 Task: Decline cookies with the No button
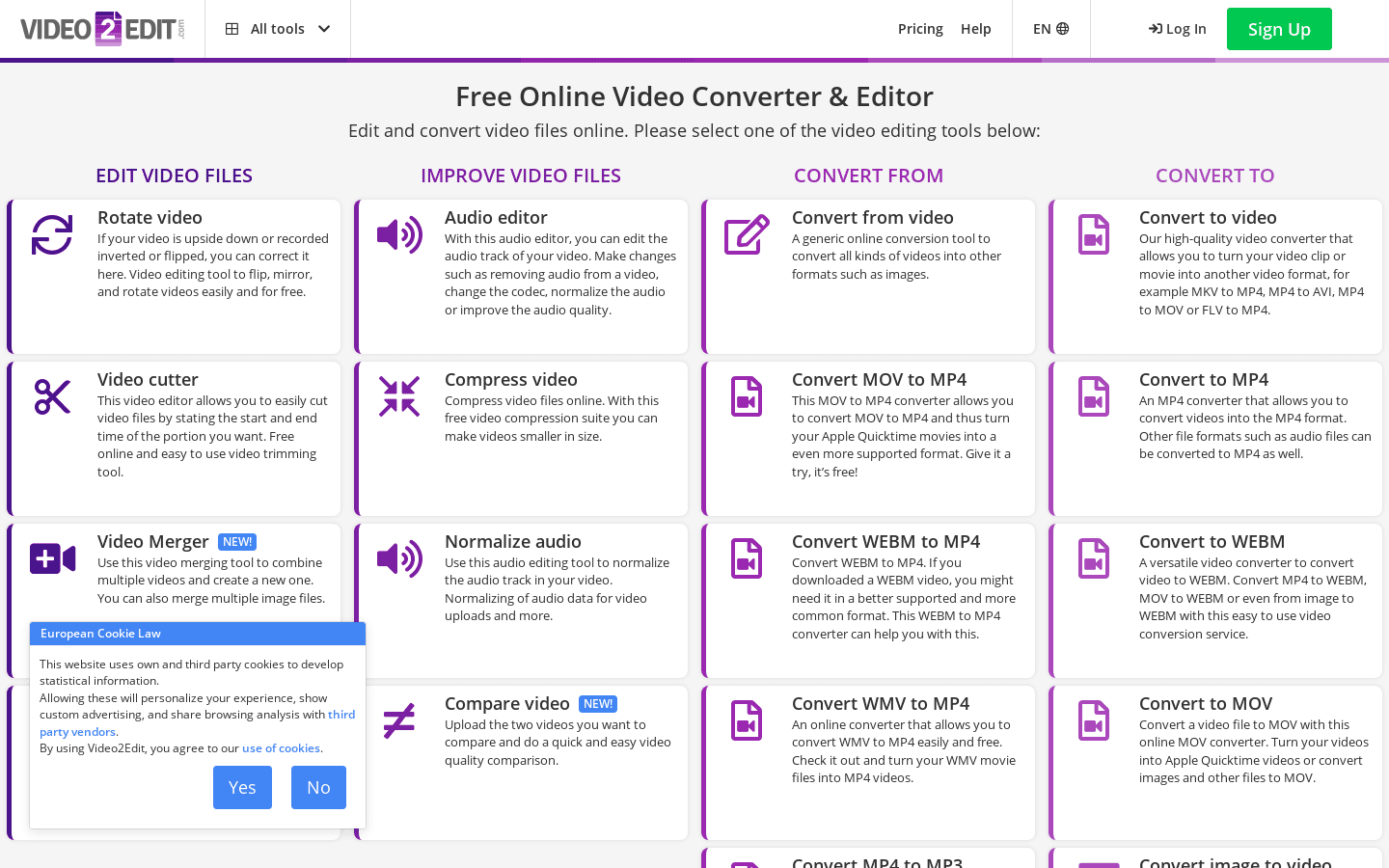pos(318,787)
